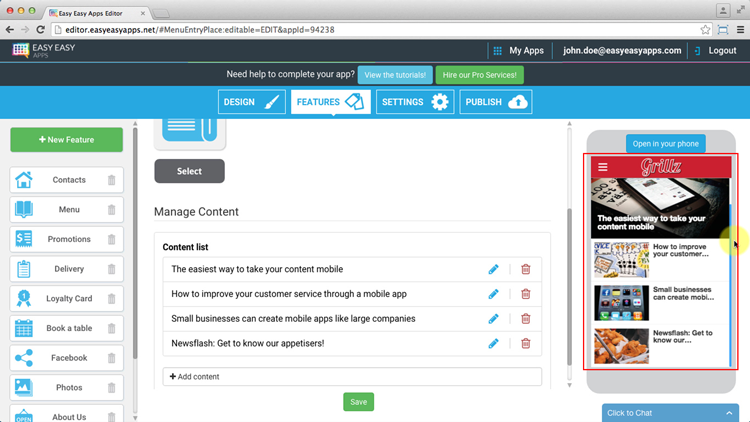Click the content panel scrollbar thumb
Screen dimensions: 750x422
click(x=569, y=287)
